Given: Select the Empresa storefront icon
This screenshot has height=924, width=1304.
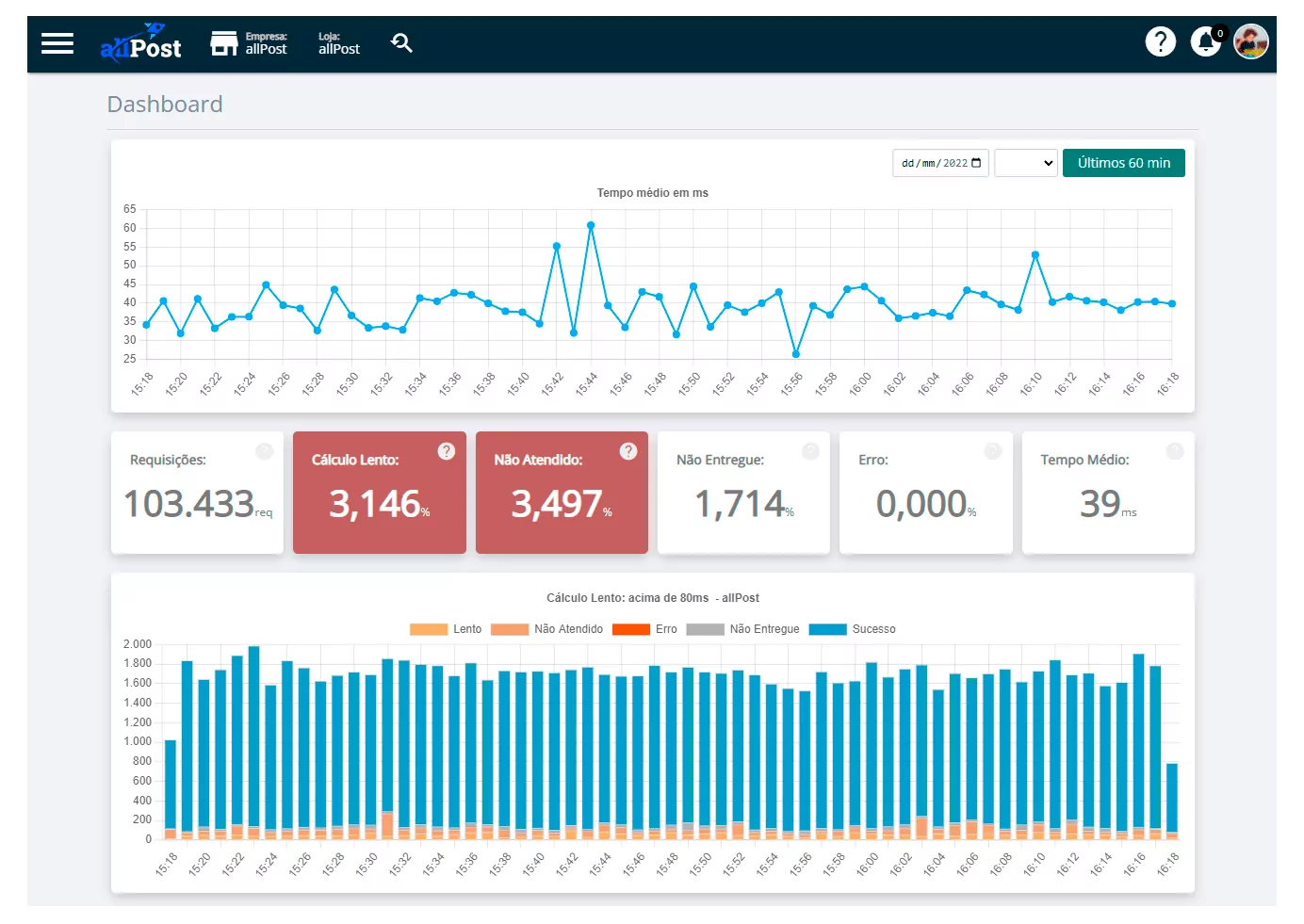Looking at the screenshot, I should click(x=223, y=42).
